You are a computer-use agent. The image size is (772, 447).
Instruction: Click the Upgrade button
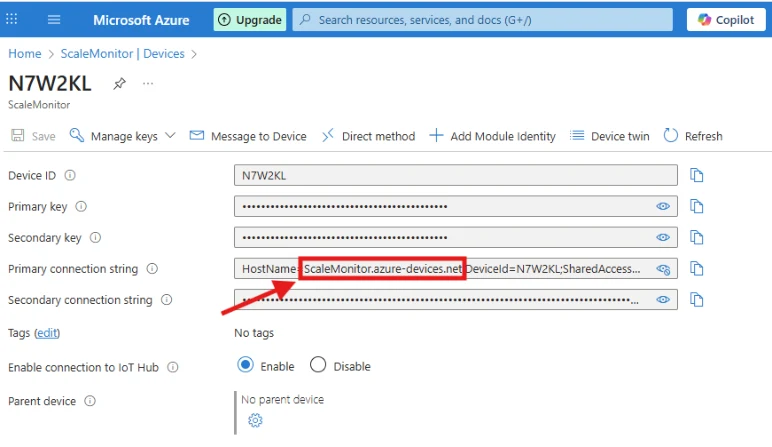(x=250, y=20)
